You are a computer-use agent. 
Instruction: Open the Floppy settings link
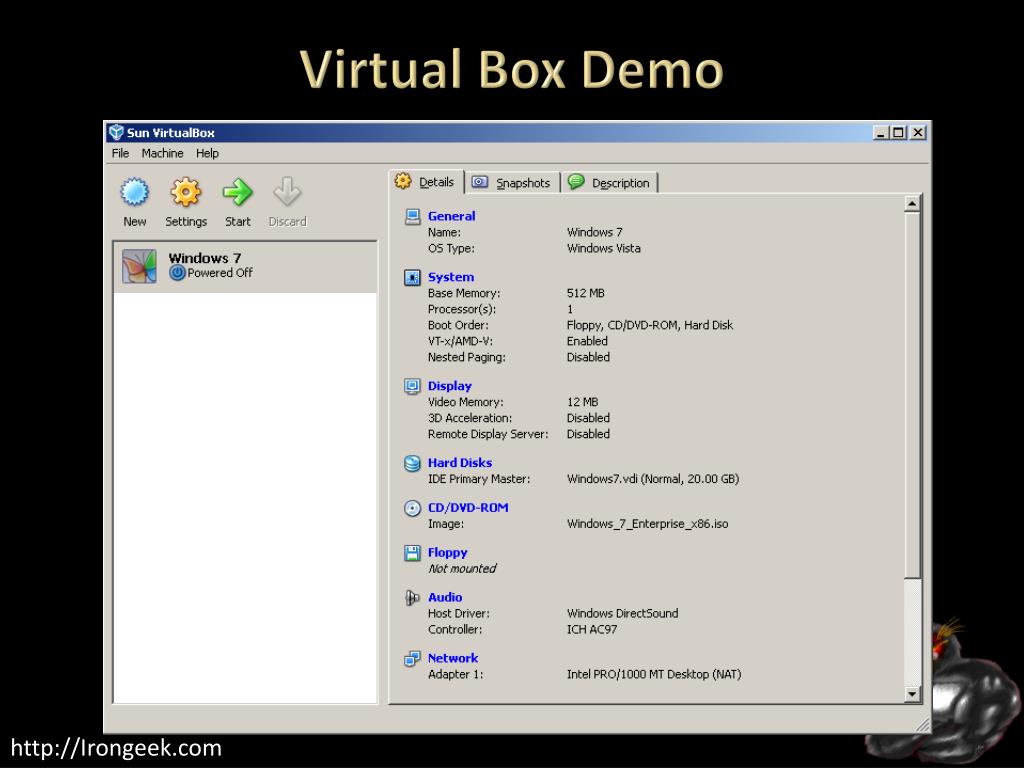point(447,553)
